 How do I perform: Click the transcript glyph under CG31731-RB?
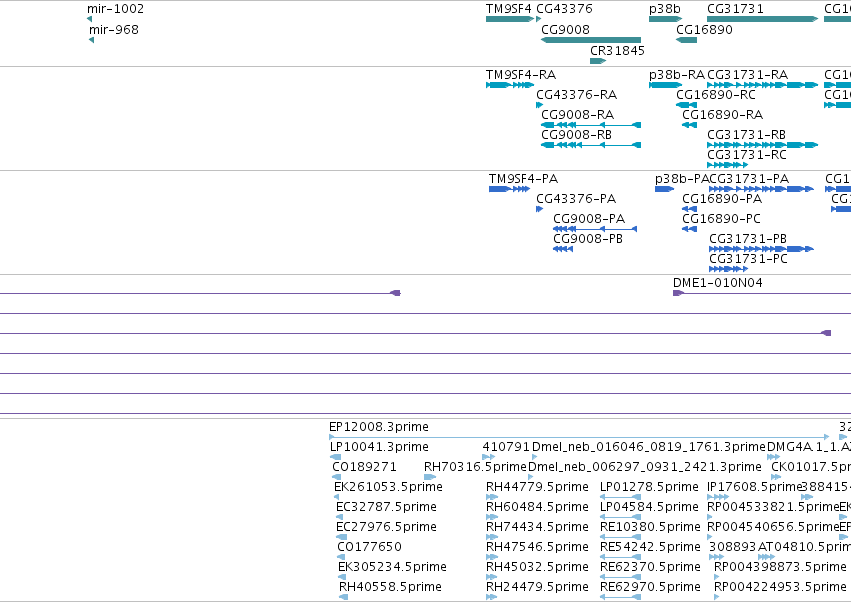(763, 145)
